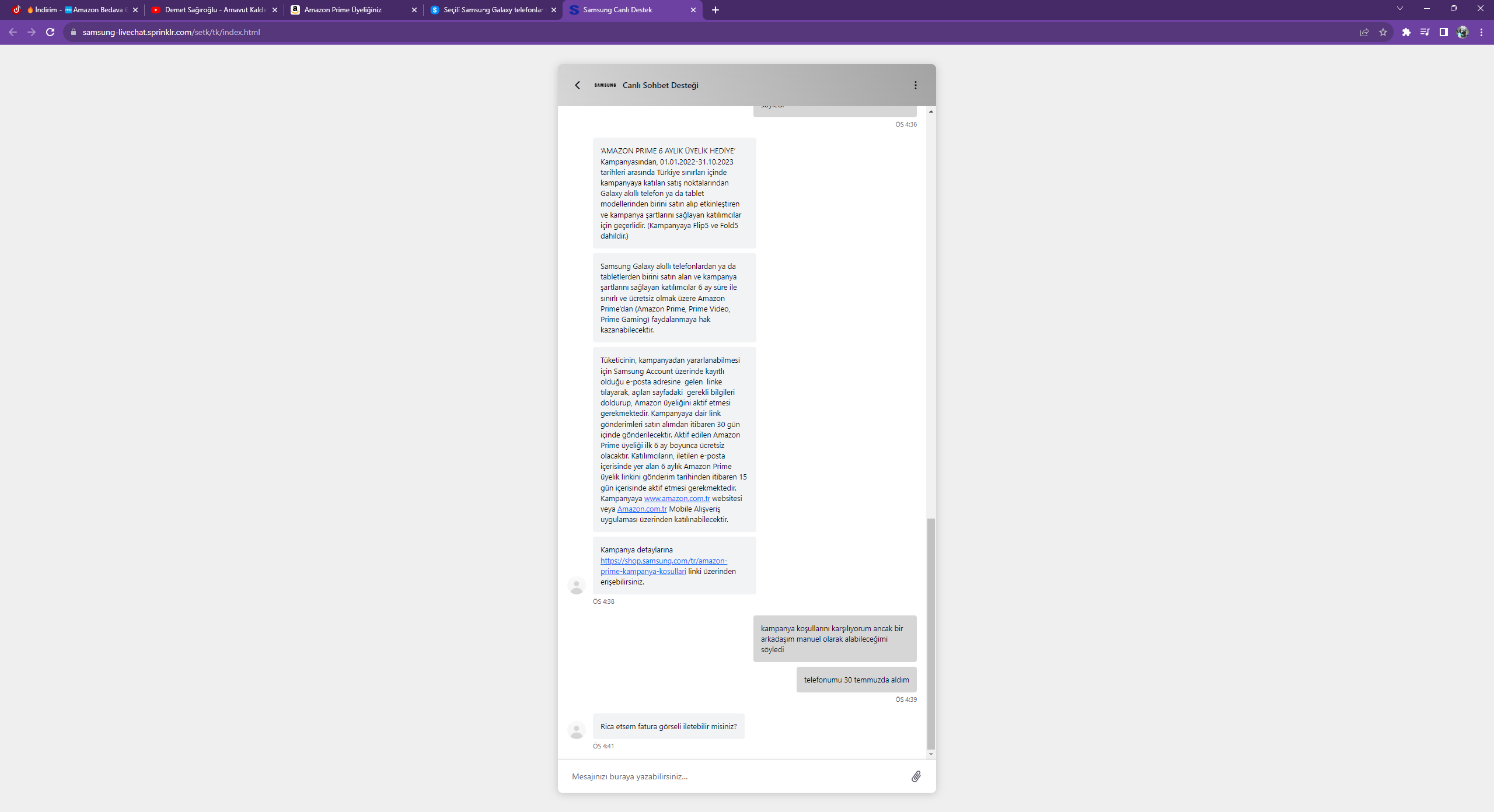Screen dimensions: 1494x812
Task: Open the media control icon
Action: [x=1425, y=32]
